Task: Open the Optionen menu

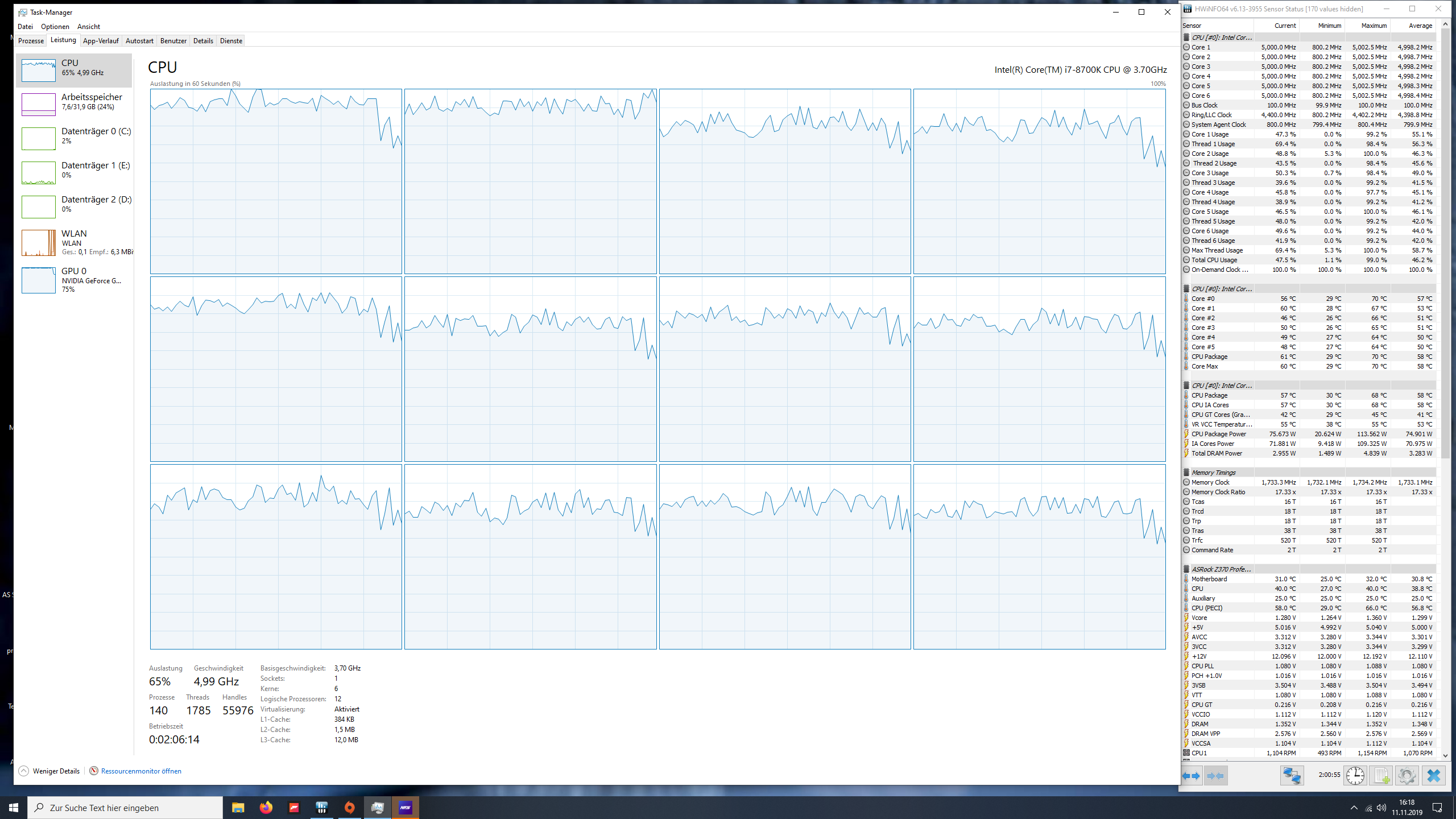Action: click(55, 26)
